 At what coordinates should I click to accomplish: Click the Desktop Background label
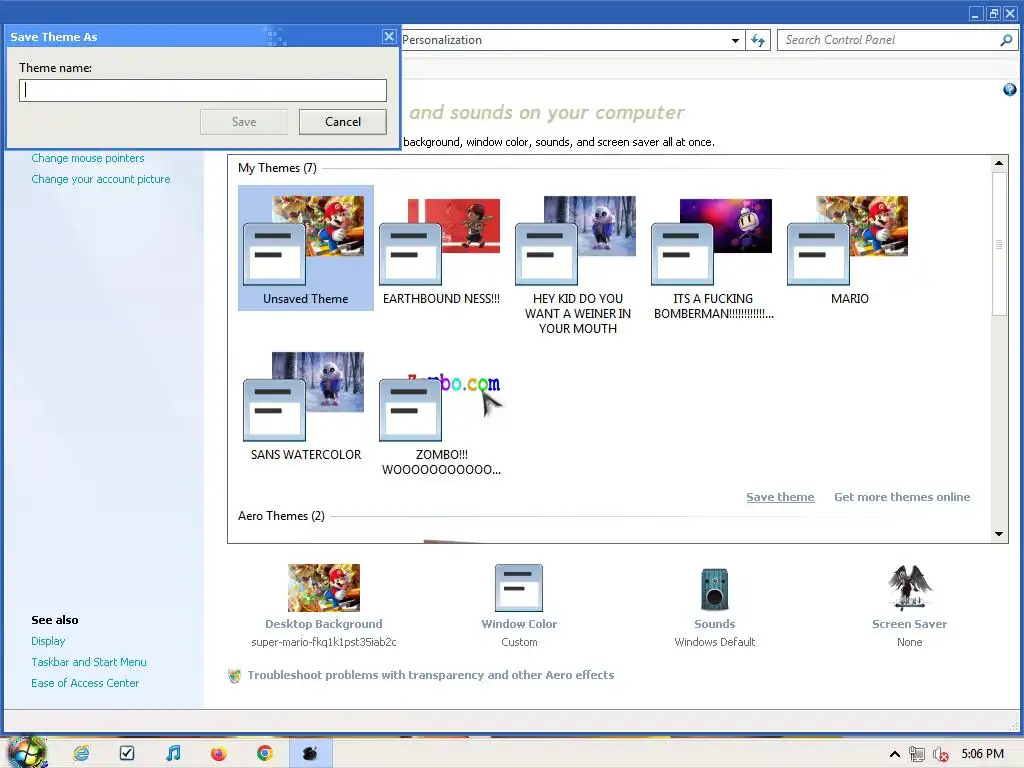(324, 624)
